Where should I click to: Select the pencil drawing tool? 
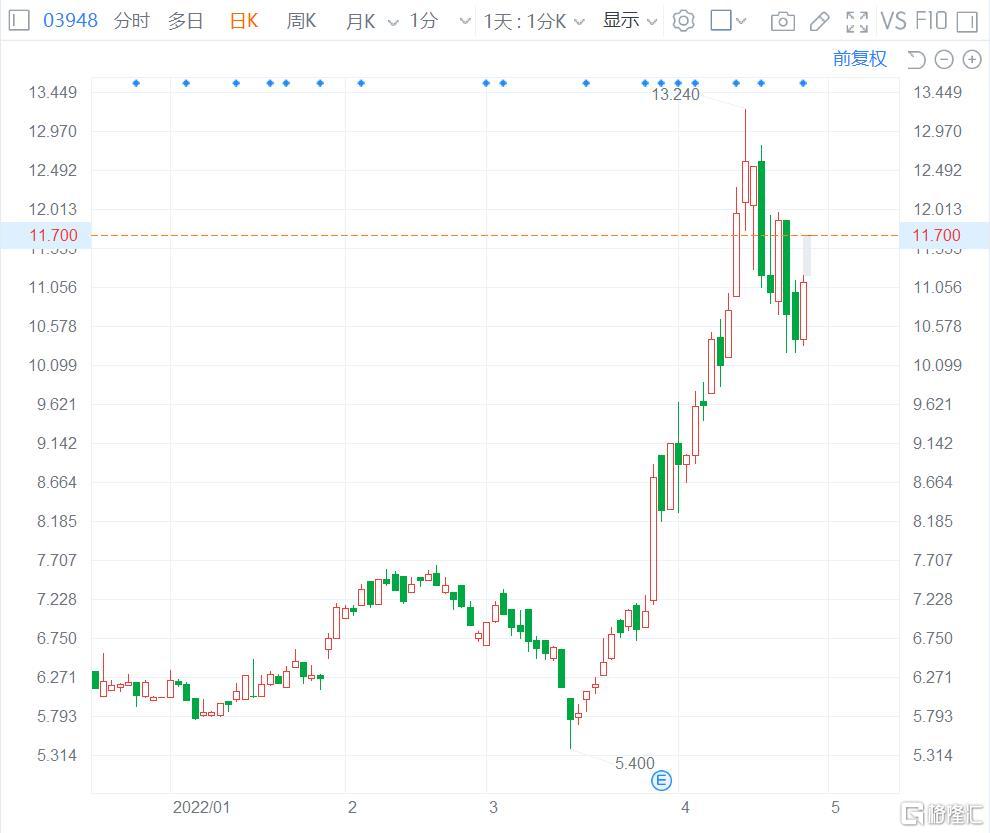[819, 21]
